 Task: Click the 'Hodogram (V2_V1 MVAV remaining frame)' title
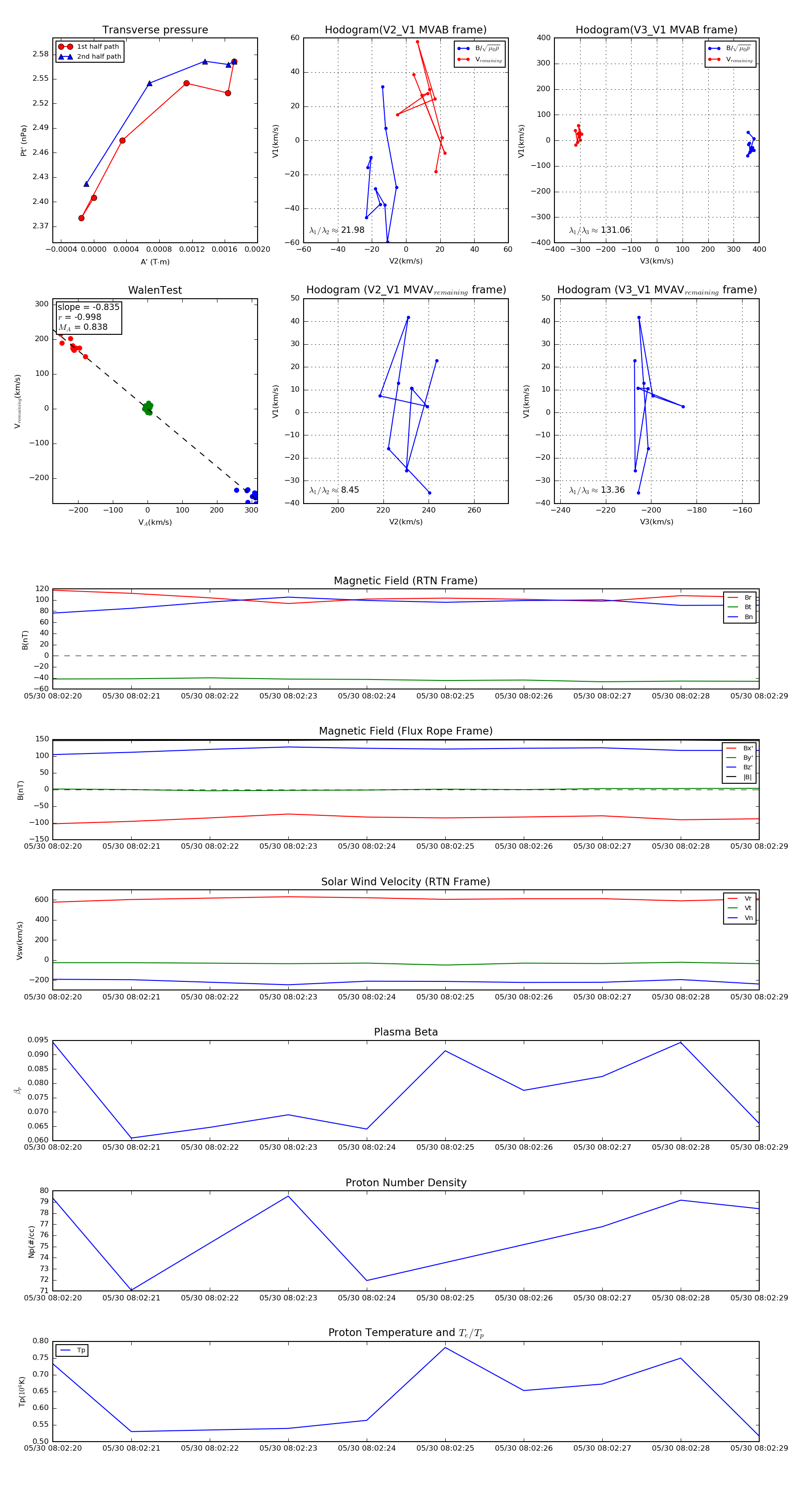coord(406,290)
